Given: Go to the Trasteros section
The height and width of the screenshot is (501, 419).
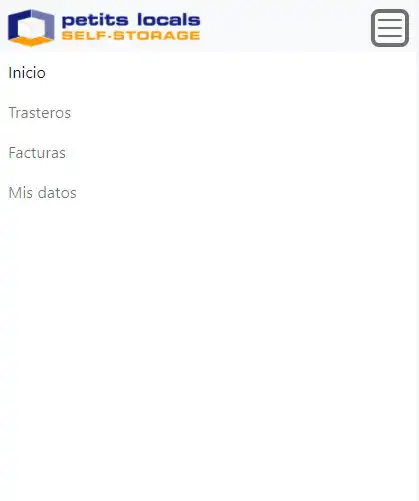Looking at the screenshot, I should [40, 113].
